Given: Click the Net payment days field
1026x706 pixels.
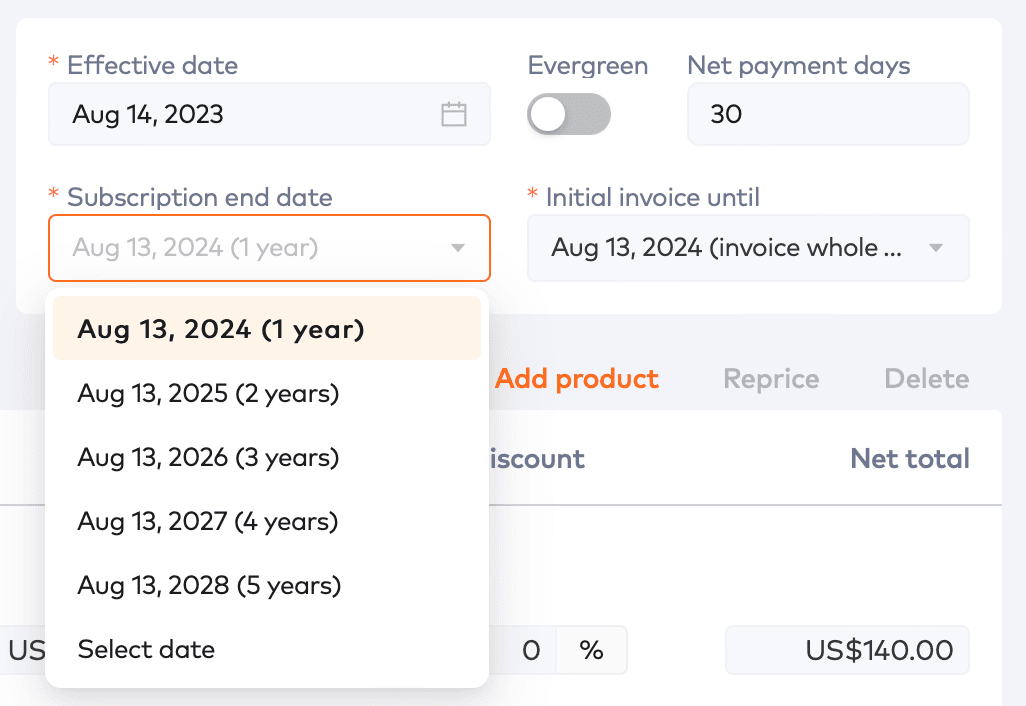Looking at the screenshot, I should (x=828, y=114).
